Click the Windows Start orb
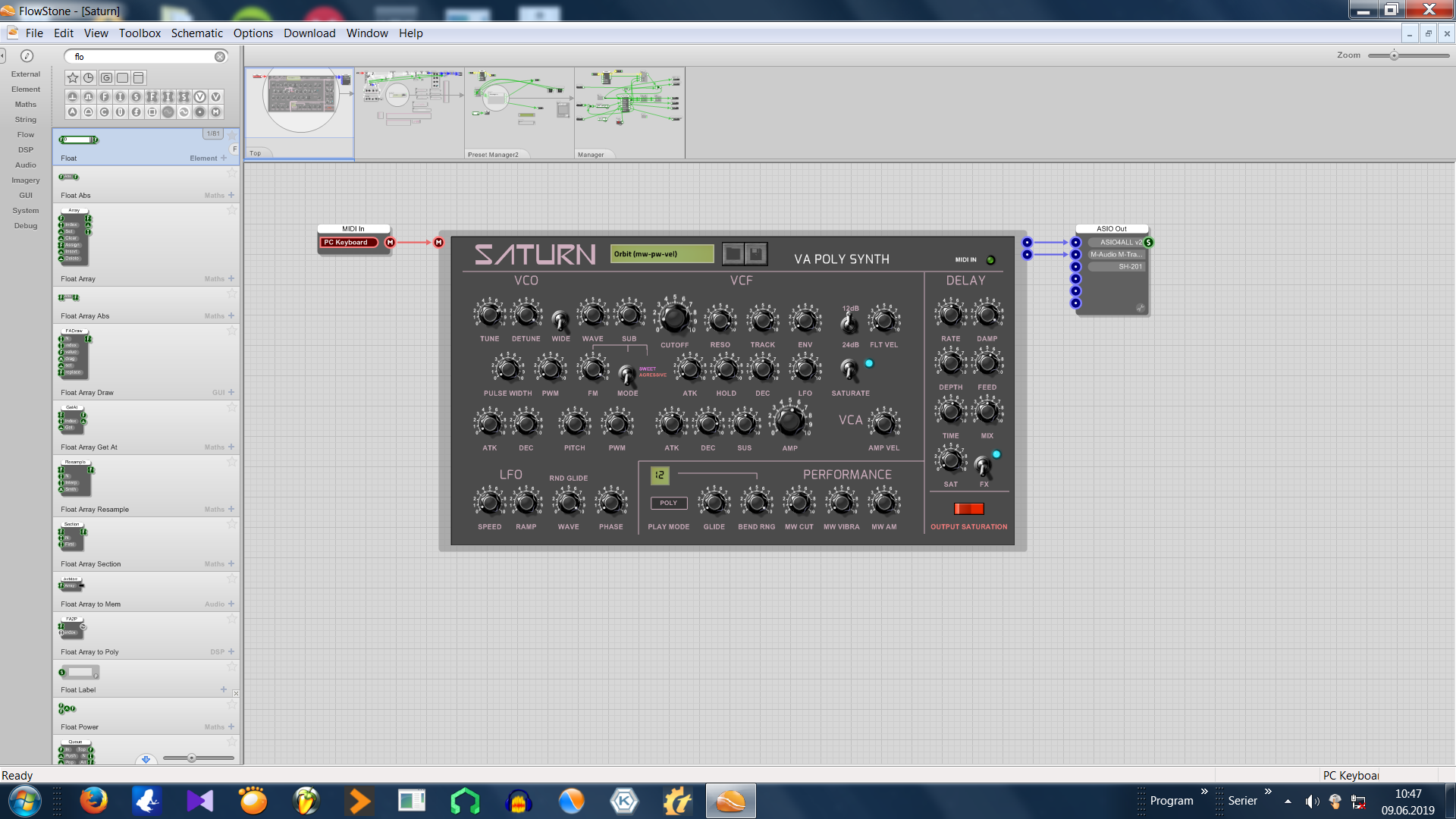 [x=25, y=801]
